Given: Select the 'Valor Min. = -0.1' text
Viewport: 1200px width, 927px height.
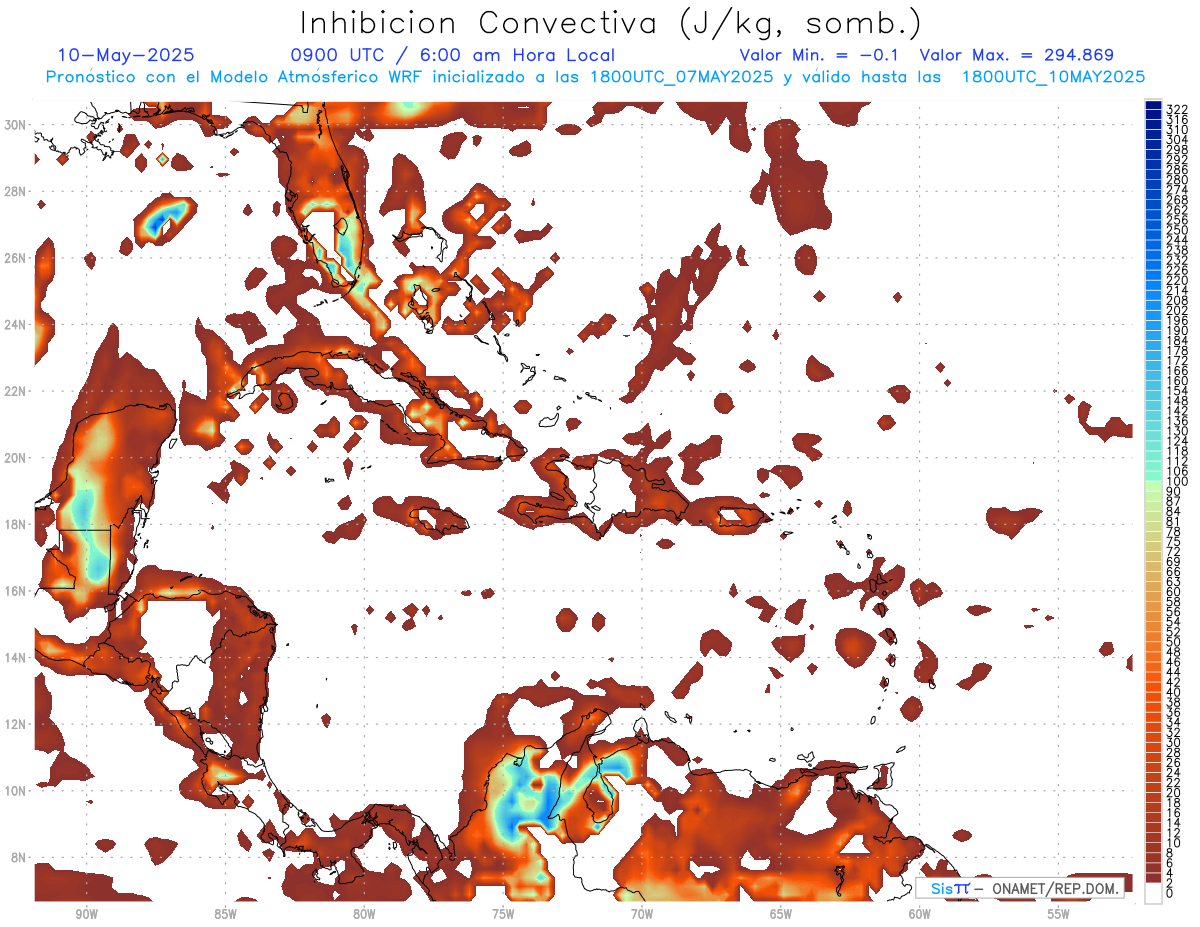Looking at the screenshot, I should (x=820, y=56).
